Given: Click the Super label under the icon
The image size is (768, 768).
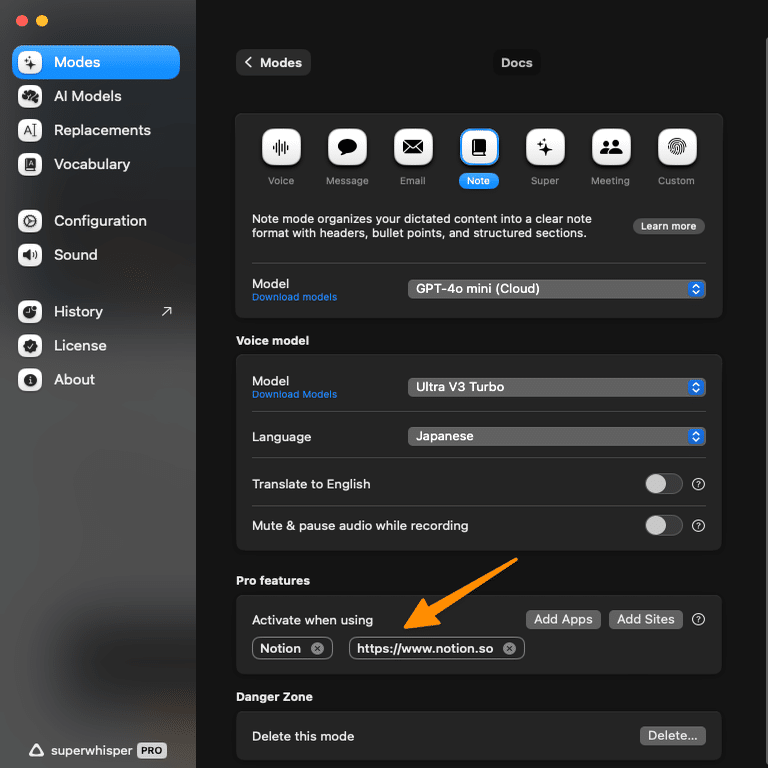Looking at the screenshot, I should (545, 181).
